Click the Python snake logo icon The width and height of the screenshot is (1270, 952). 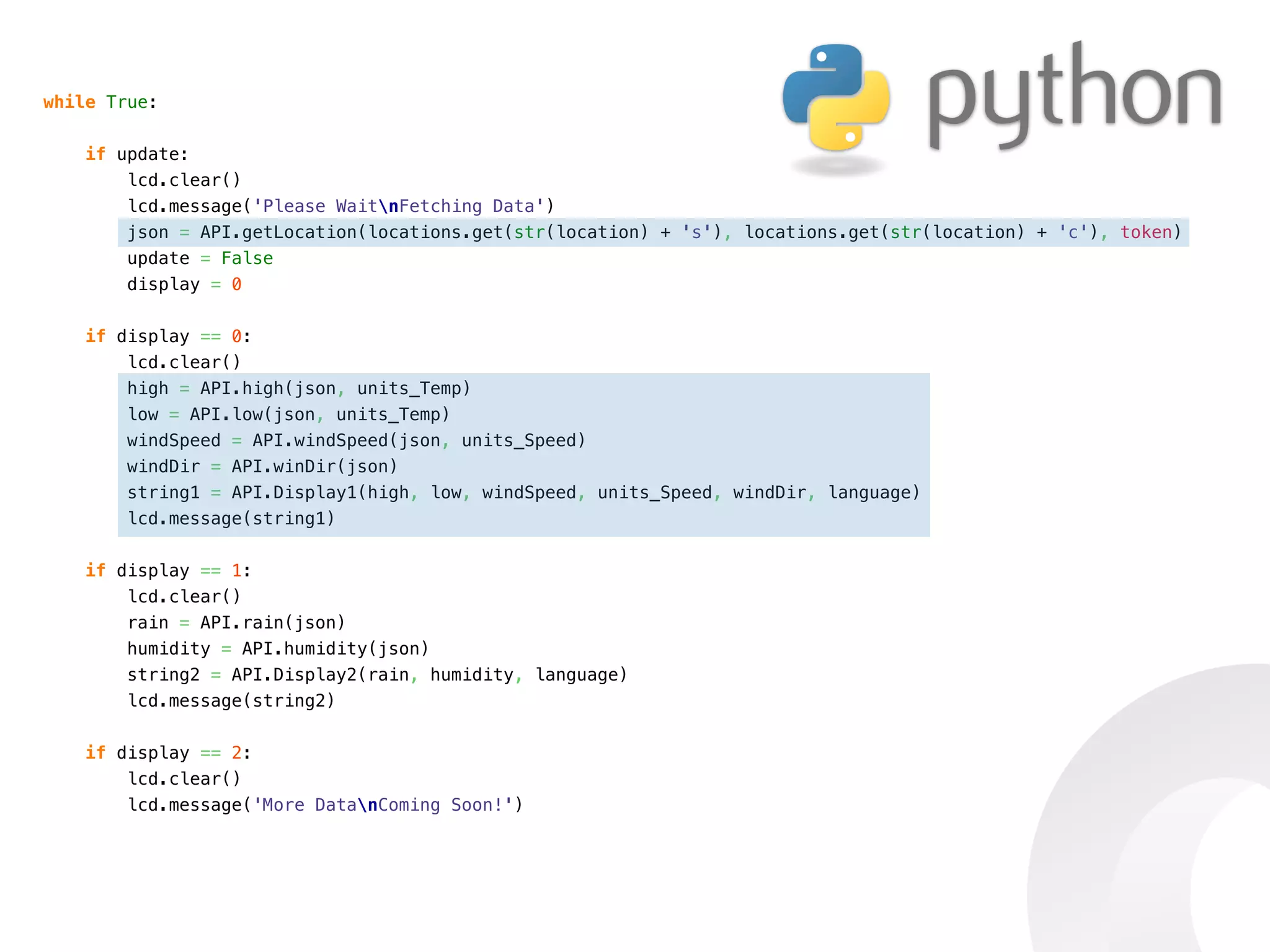pyautogui.click(x=836, y=98)
